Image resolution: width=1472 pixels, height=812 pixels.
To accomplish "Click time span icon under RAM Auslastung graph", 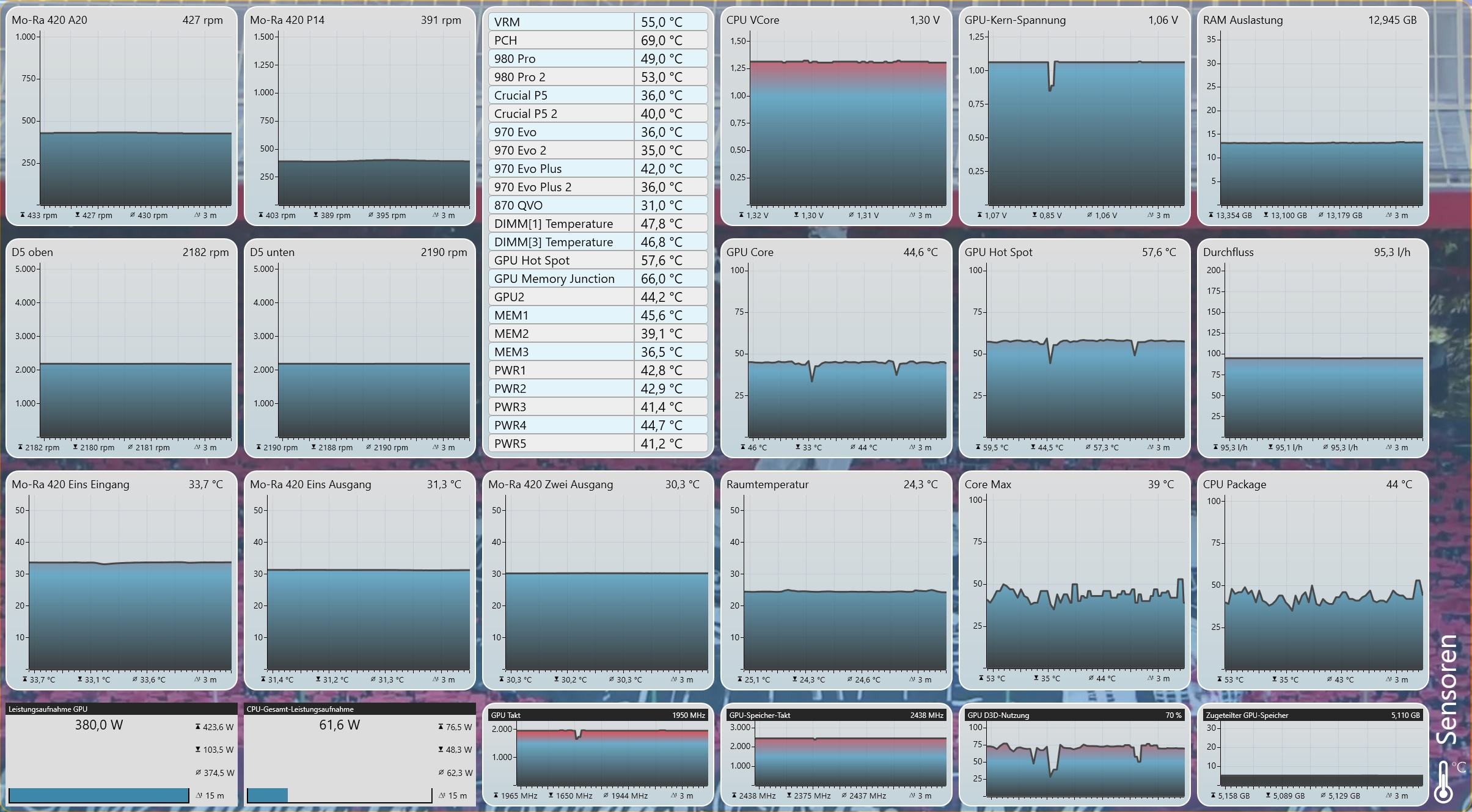I will 1388,215.
